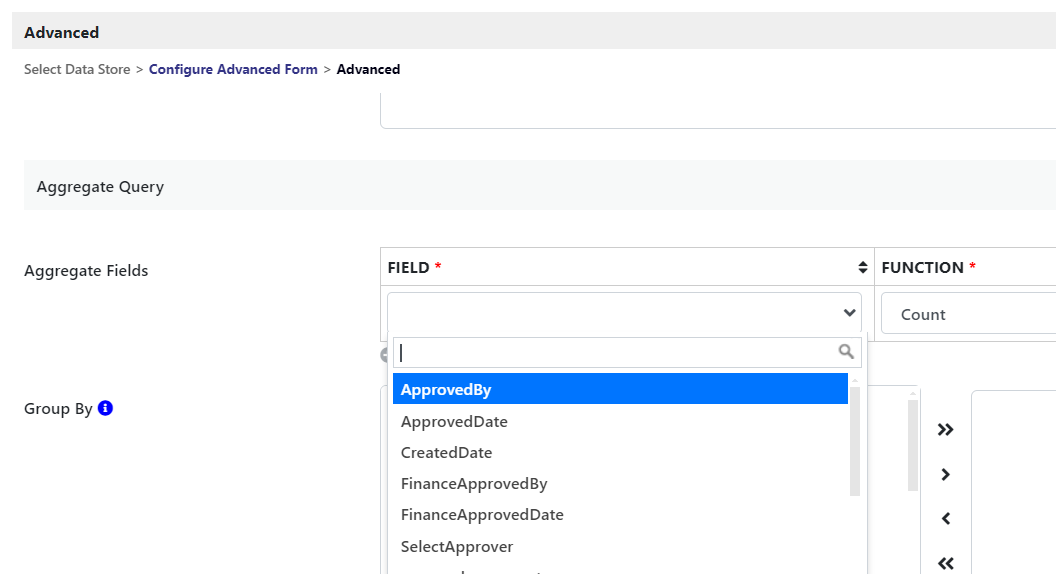
Task: Click the Aggregate Fields label
Action: (86, 271)
